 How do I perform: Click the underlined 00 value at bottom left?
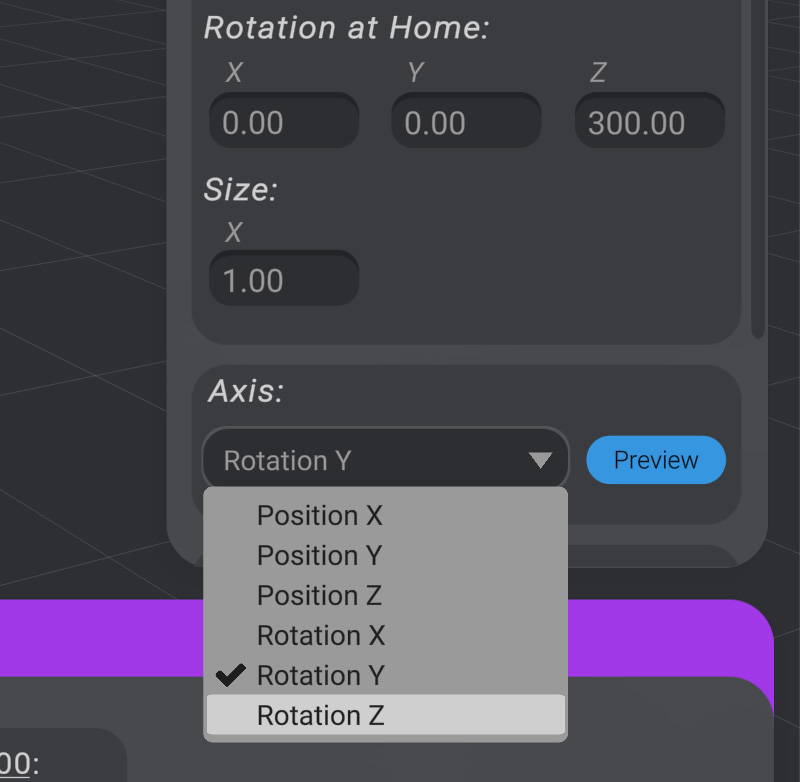click(14, 765)
